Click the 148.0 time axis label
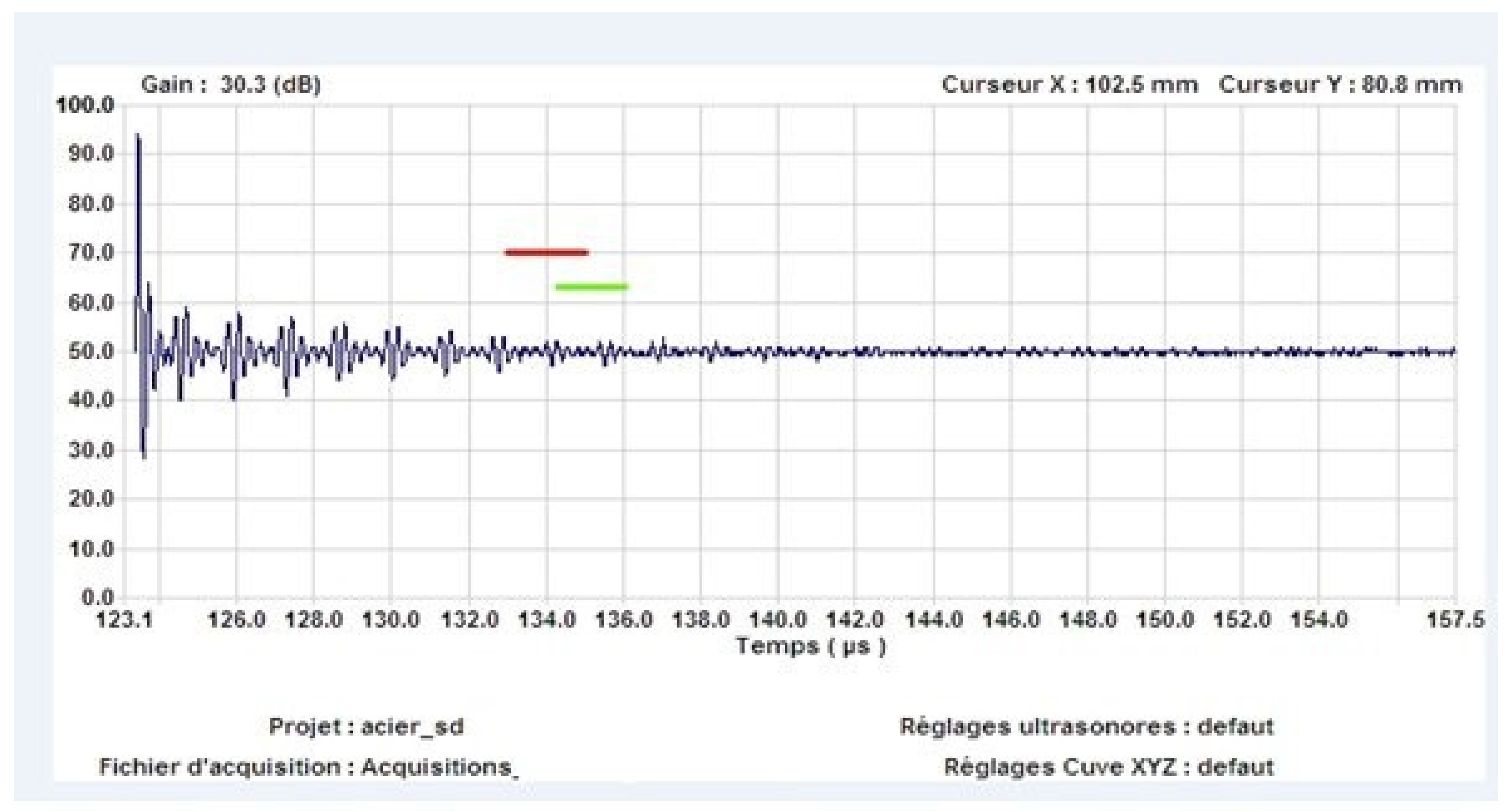The image size is (1508, 812). [1088, 620]
